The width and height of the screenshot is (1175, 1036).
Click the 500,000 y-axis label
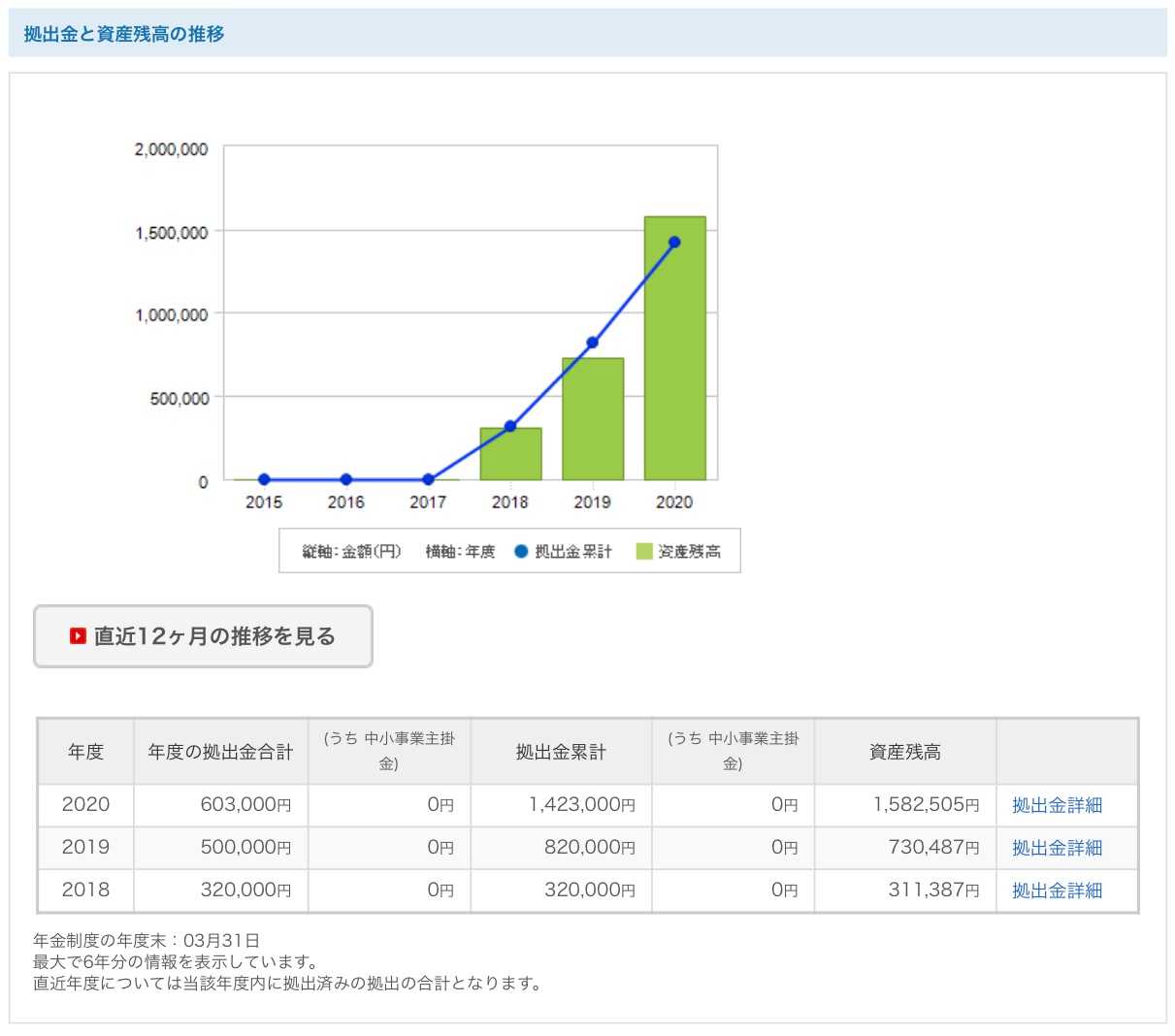pyautogui.click(x=179, y=399)
